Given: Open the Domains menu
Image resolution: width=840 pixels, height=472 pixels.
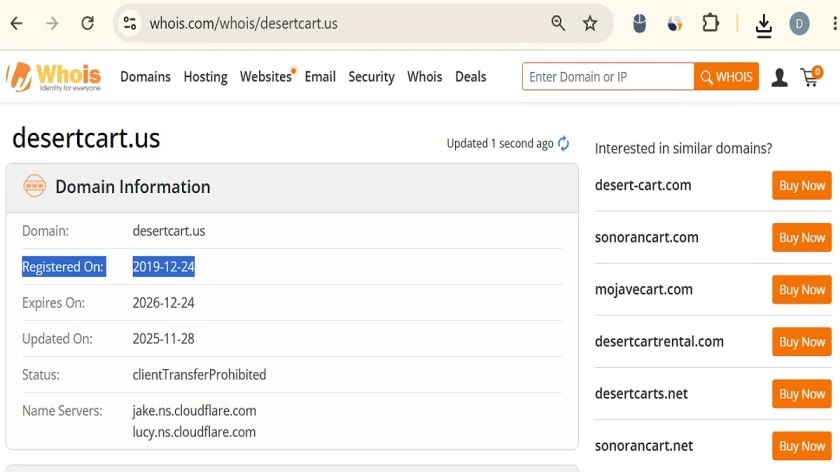Looking at the screenshot, I should tap(145, 77).
